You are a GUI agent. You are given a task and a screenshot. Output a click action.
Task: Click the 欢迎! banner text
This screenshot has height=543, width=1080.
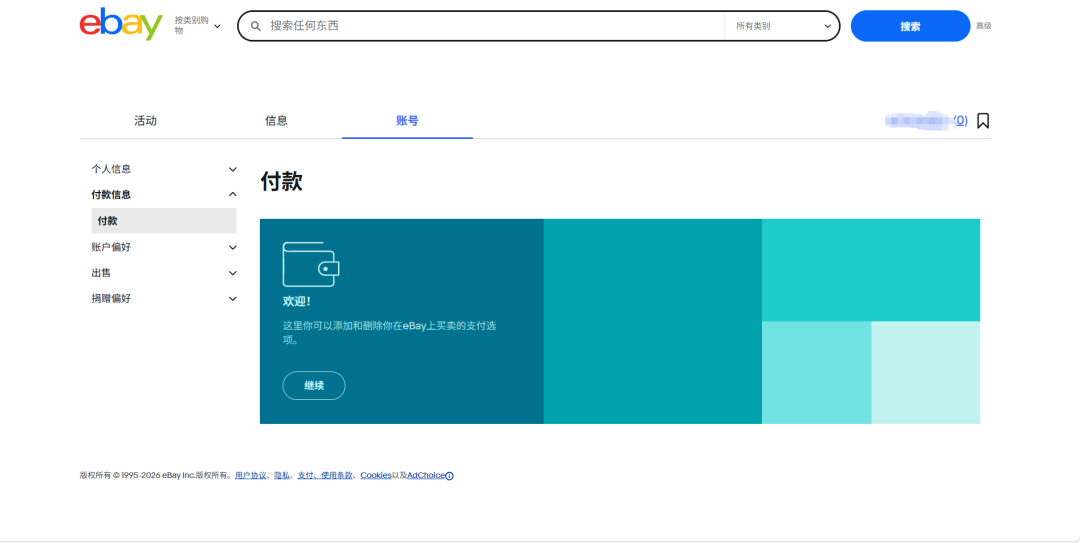pyautogui.click(x=297, y=301)
